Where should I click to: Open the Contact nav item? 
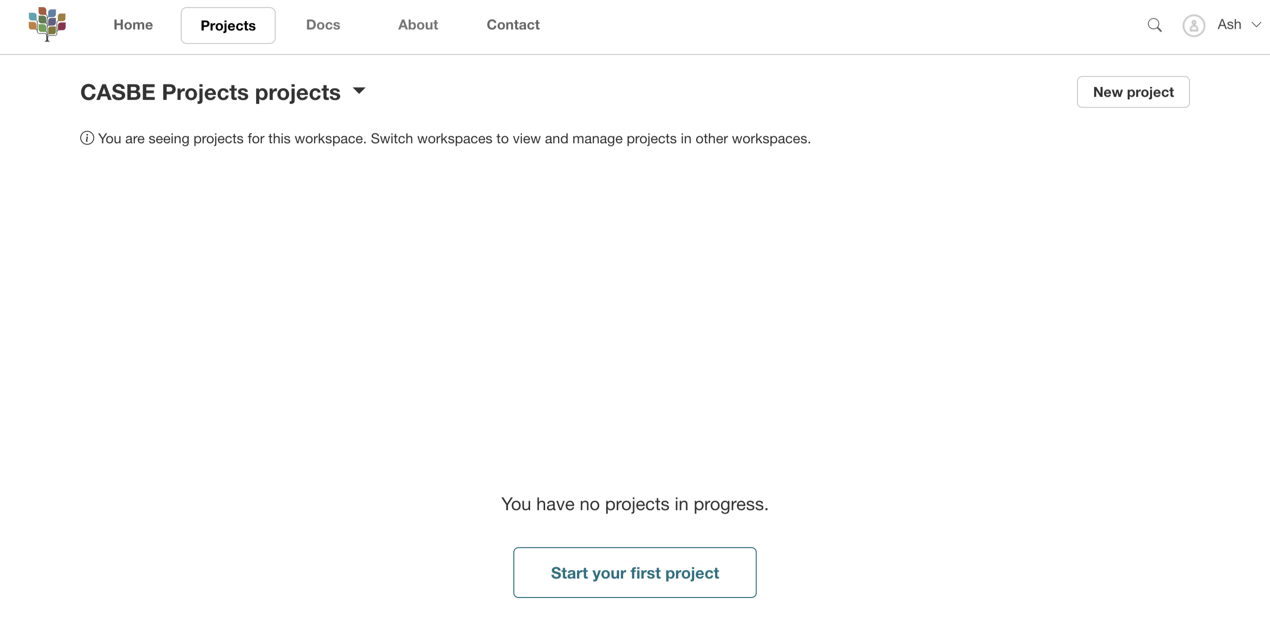513,25
